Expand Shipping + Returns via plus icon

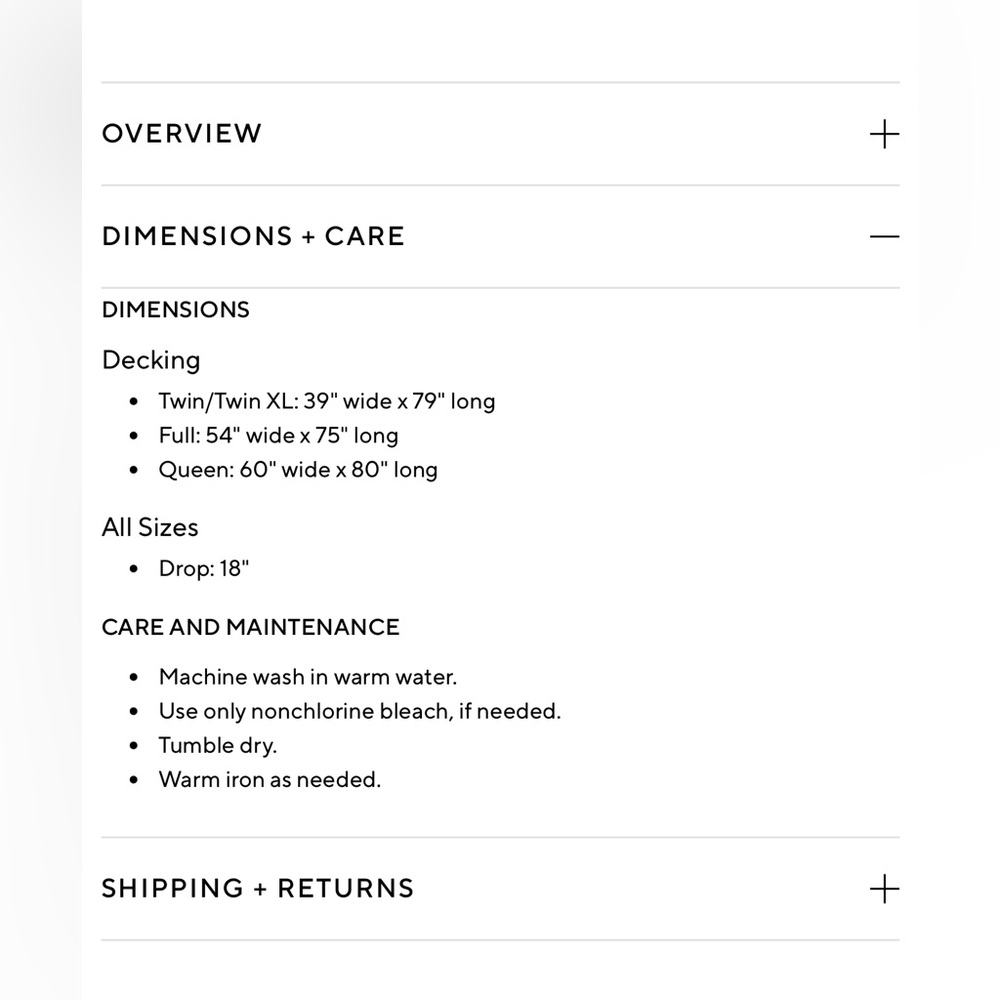coord(884,889)
